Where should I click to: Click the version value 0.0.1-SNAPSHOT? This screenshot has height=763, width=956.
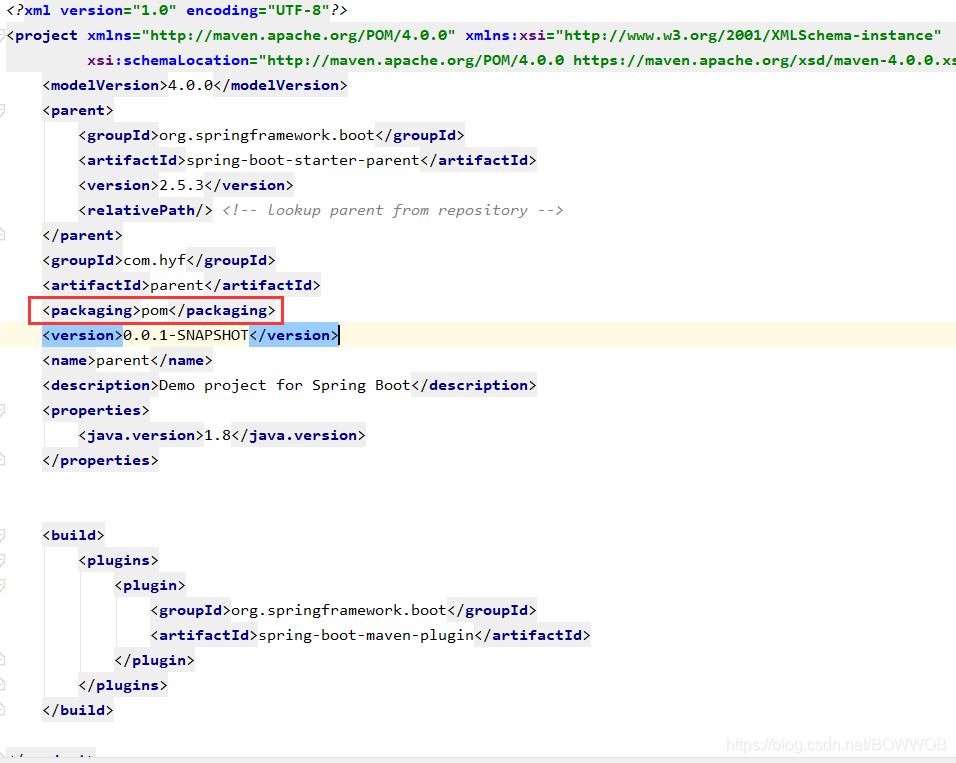pyautogui.click(x=186, y=335)
